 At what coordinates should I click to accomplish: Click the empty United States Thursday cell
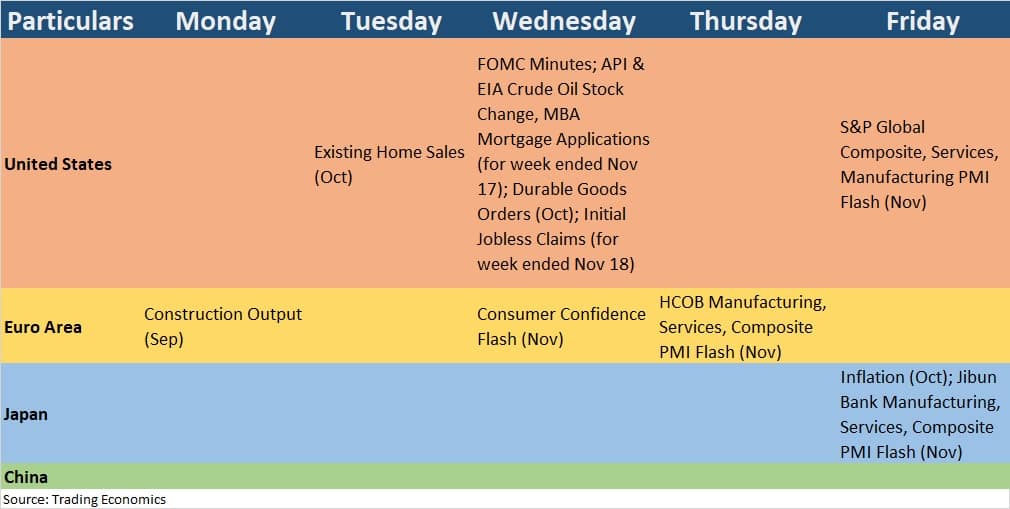(x=745, y=163)
